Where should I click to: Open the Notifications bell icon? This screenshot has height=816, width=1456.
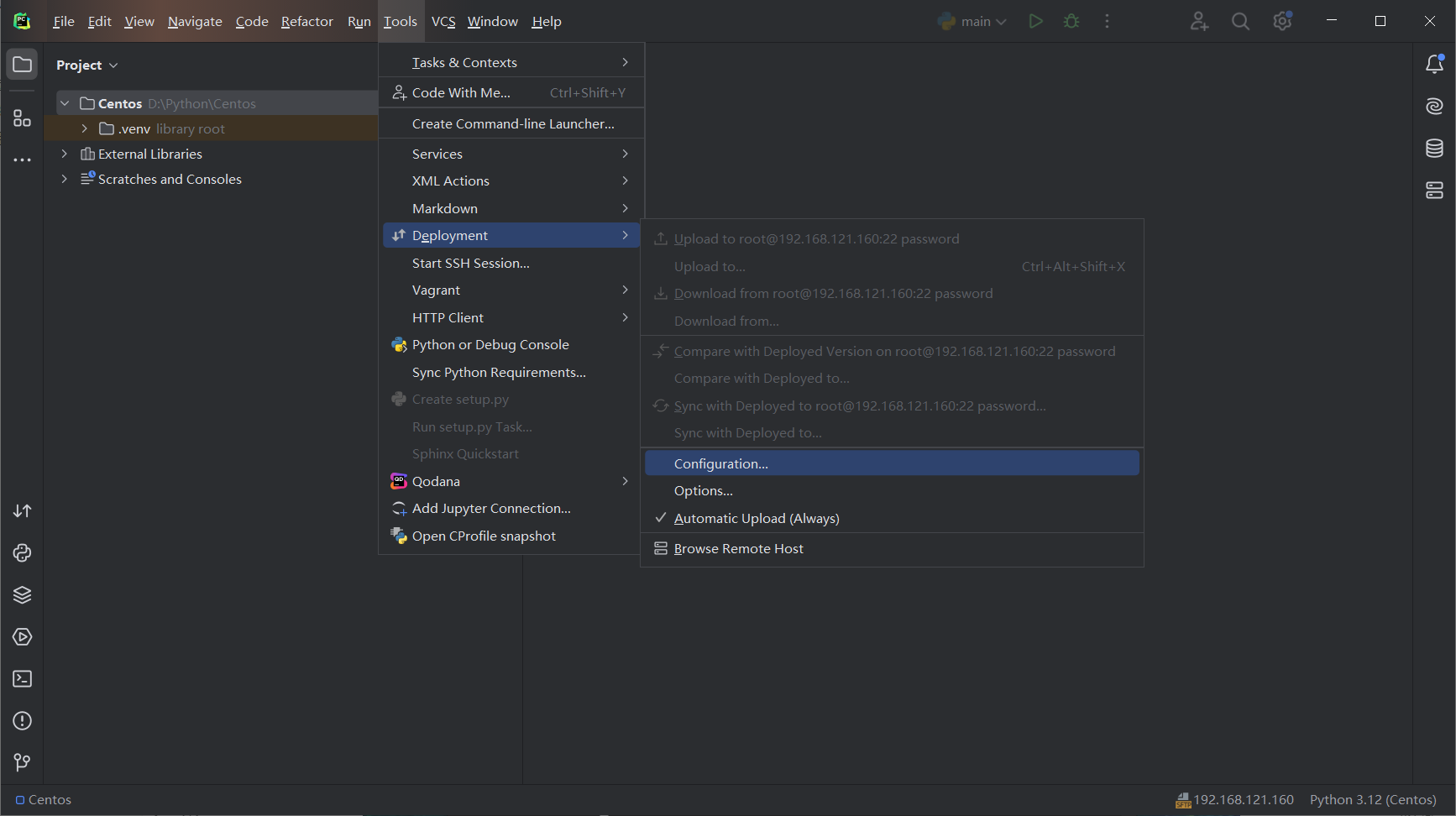pyautogui.click(x=1434, y=64)
